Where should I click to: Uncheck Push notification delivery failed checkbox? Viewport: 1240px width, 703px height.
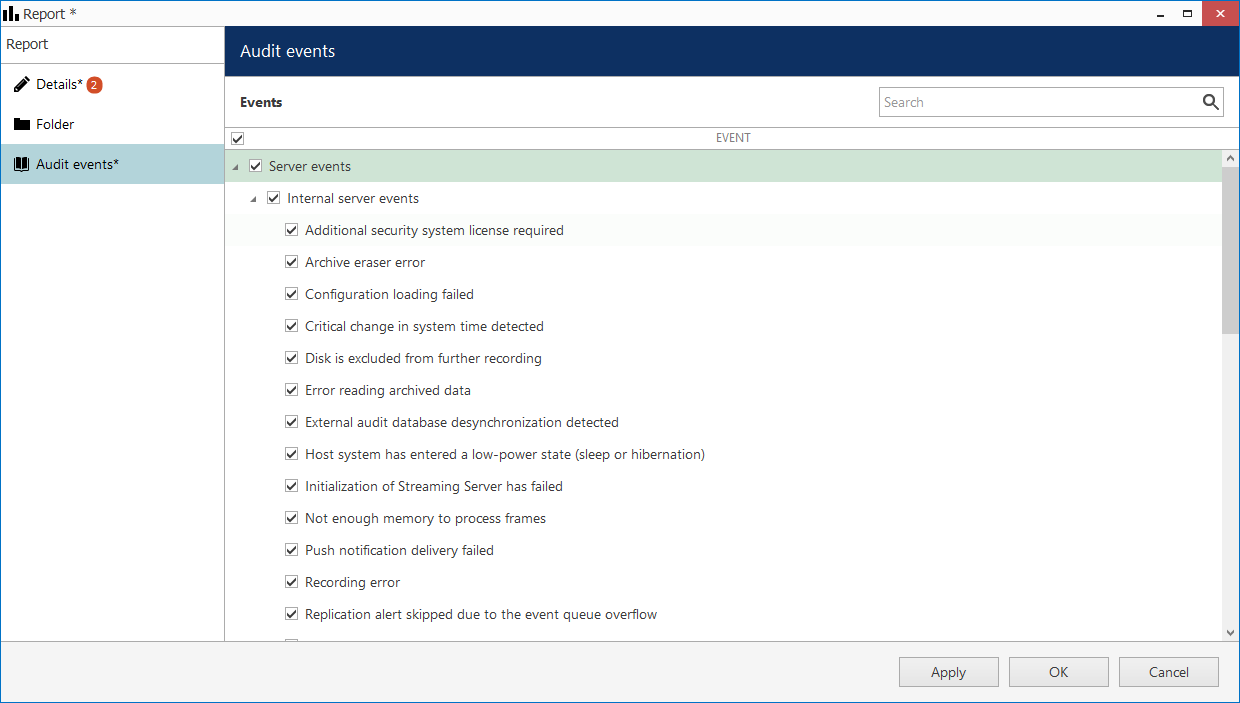pos(291,550)
